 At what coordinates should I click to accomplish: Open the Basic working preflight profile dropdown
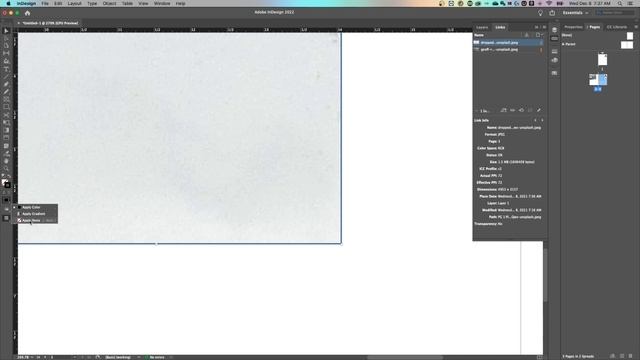pos(139,357)
